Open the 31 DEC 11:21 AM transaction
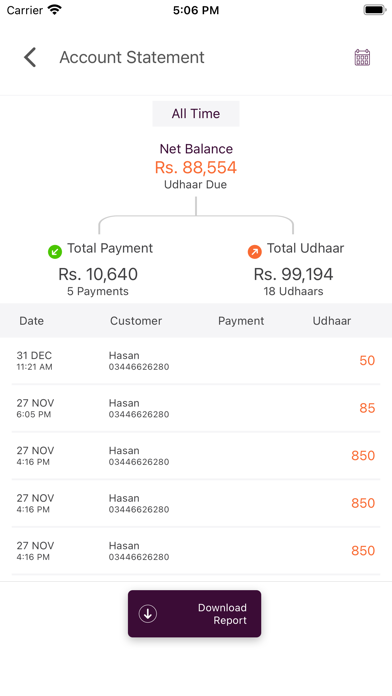392x696 pixels. [x=196, y=360]
